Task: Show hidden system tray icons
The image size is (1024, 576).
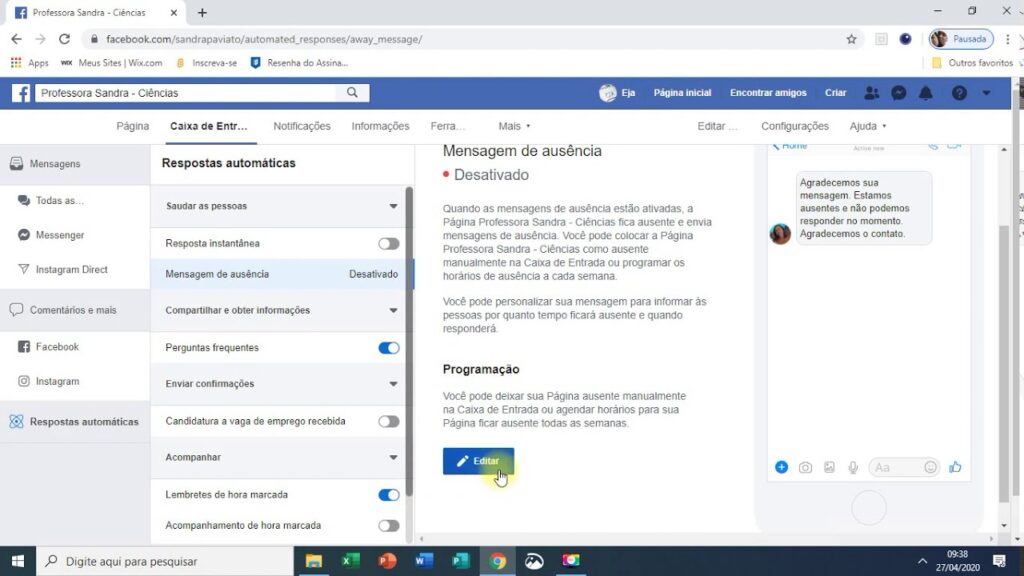Action: pos(922,561)
